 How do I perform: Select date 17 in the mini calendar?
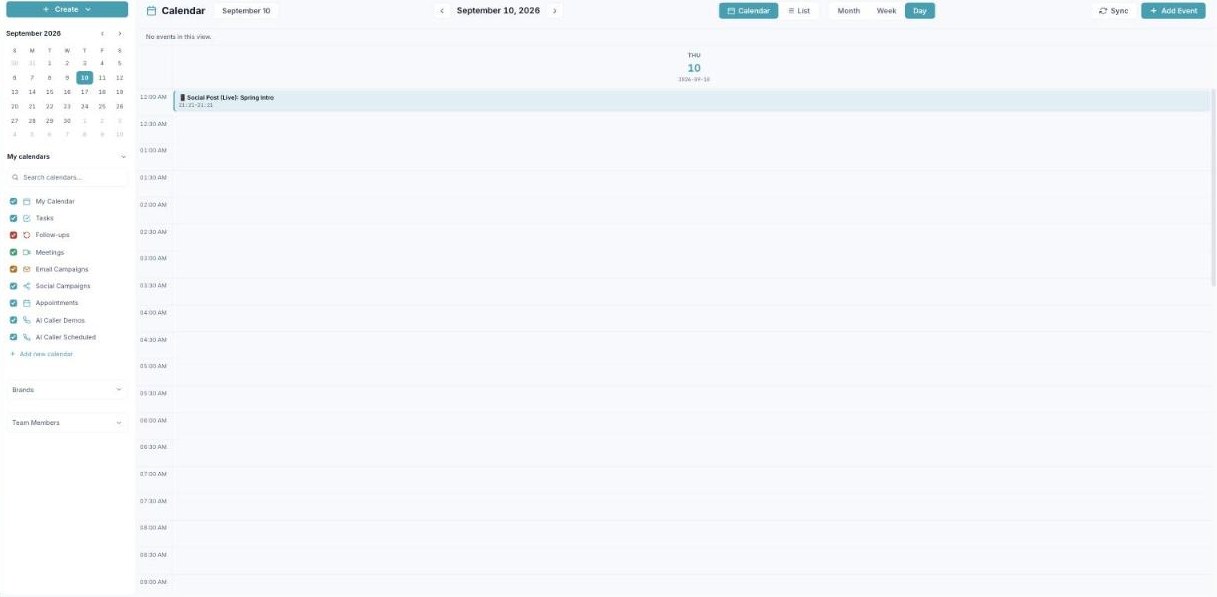click(84, 91)
